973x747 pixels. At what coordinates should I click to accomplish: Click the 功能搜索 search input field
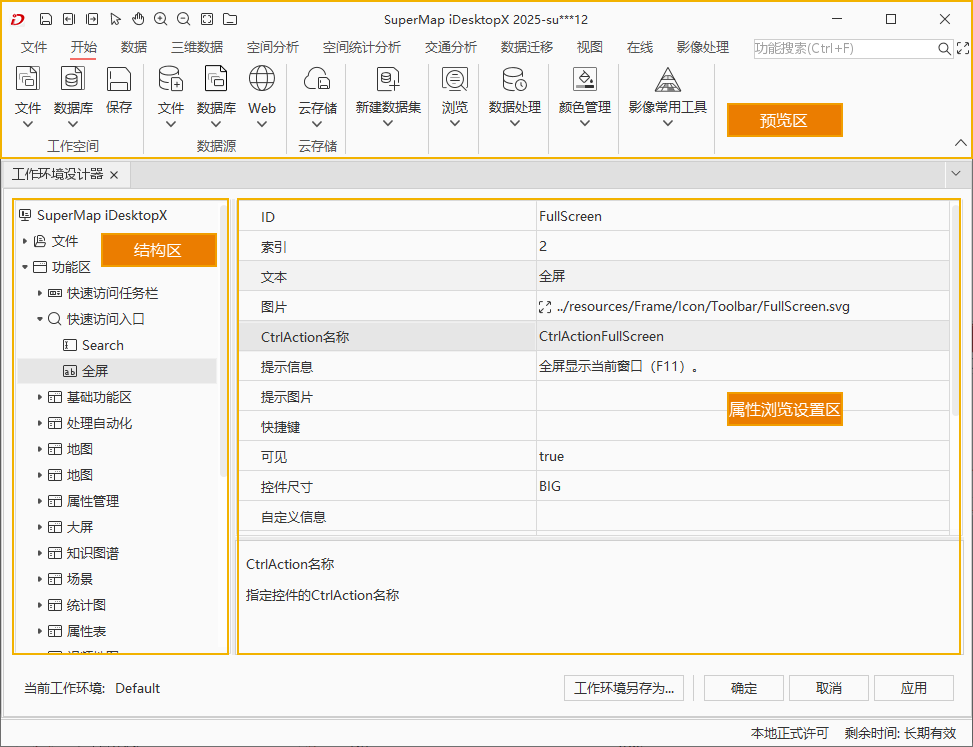pyautogui.click(x=843, y=48)
